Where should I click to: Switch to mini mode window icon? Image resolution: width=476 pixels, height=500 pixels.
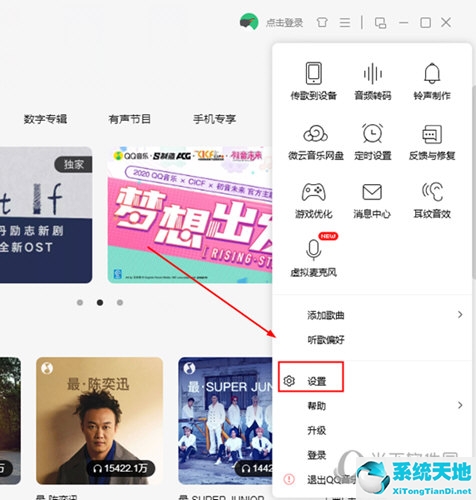point(380,23)
